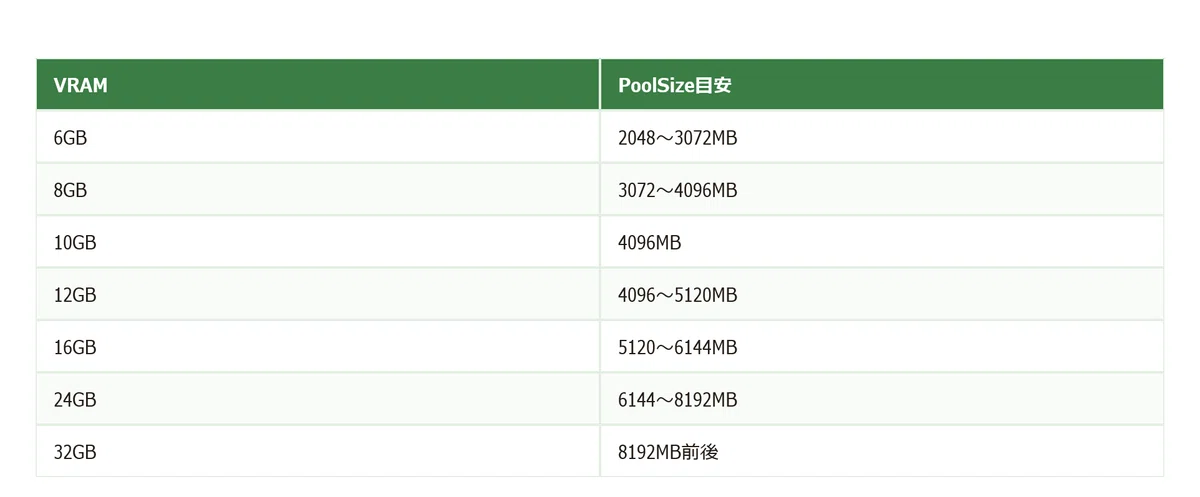Click the blank area in the 10GB row's right cell
The height and width of the screenshot is (497, 1200).
pos(920,242)
